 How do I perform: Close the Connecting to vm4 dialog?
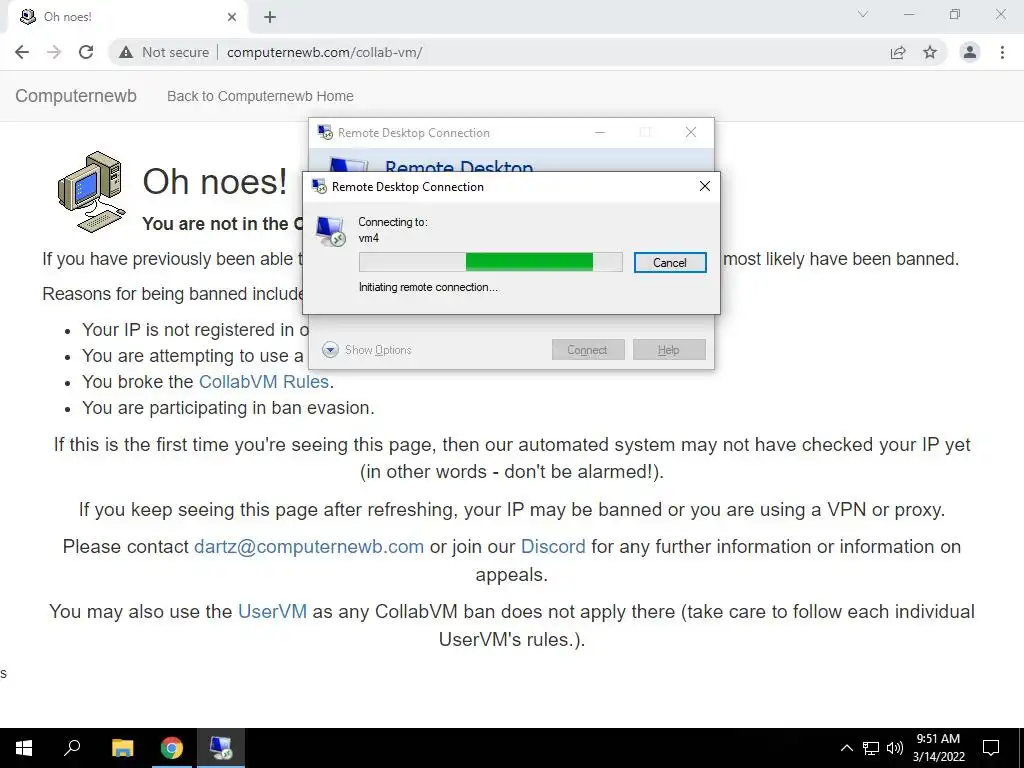coord(705,186)
